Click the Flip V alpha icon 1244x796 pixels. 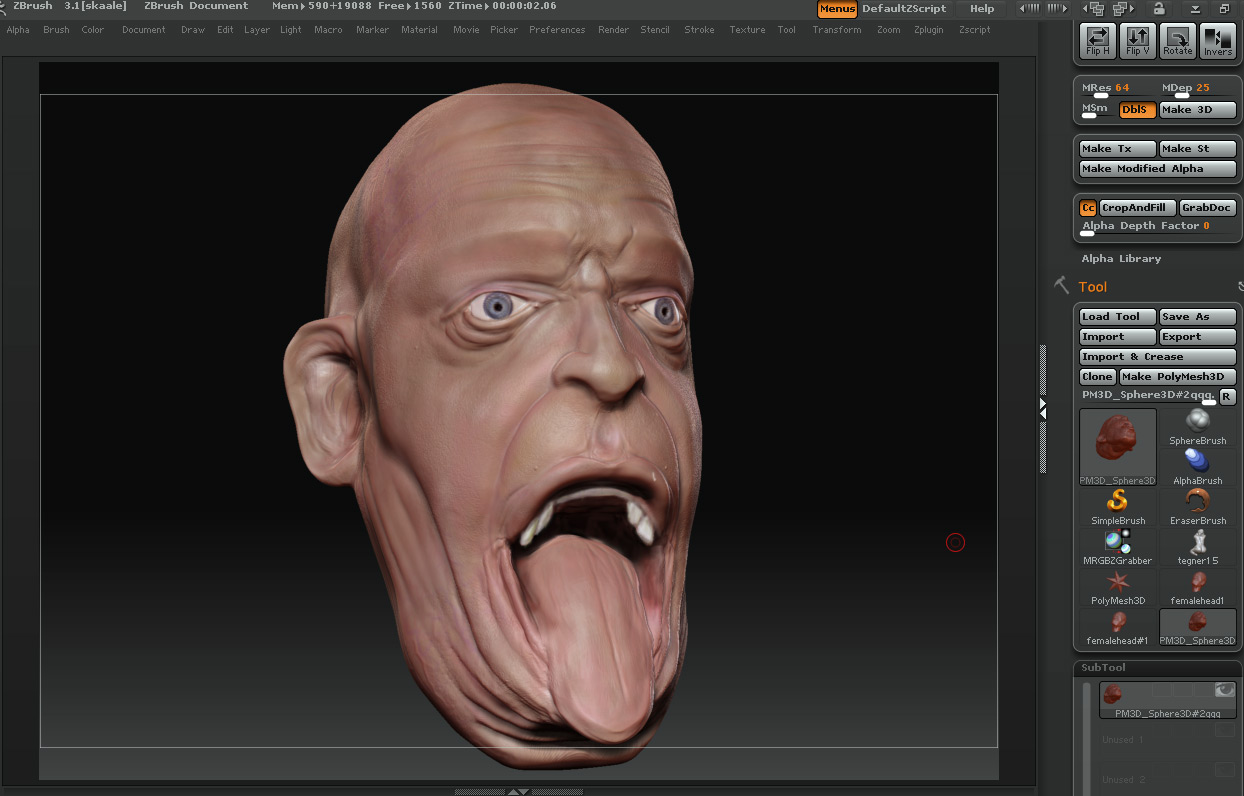pyautogui.click(x=1137, y=40)
